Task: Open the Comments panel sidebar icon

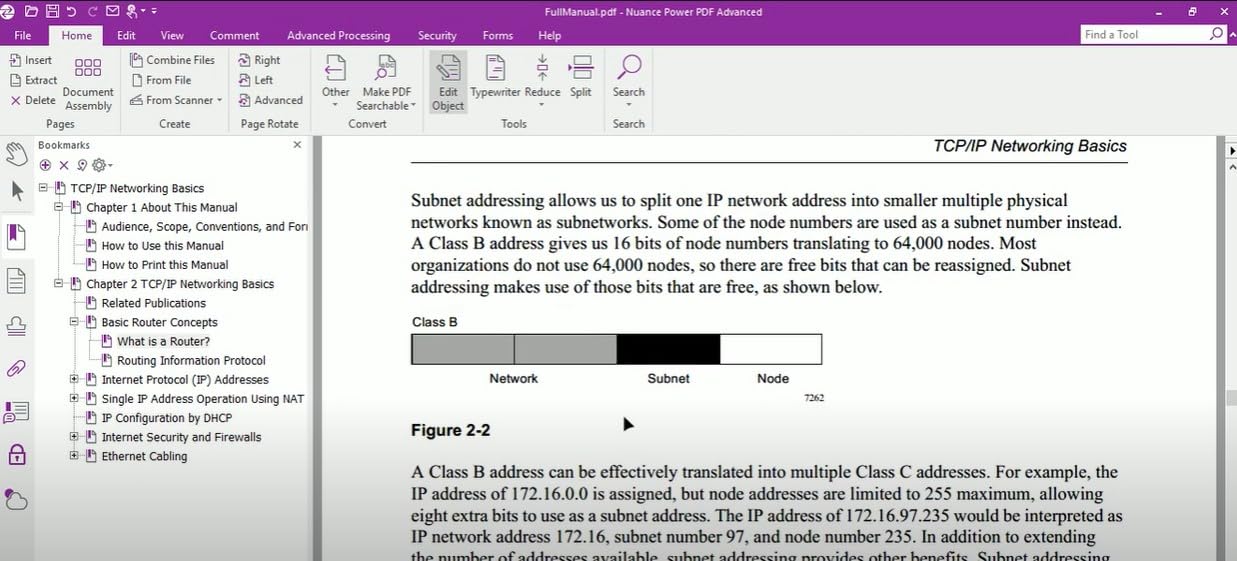Action: [x=16, y=412]
